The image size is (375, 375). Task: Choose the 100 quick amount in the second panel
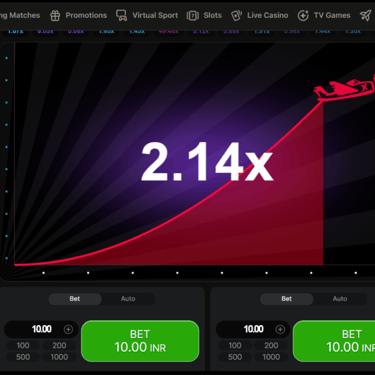coord(235,345)
